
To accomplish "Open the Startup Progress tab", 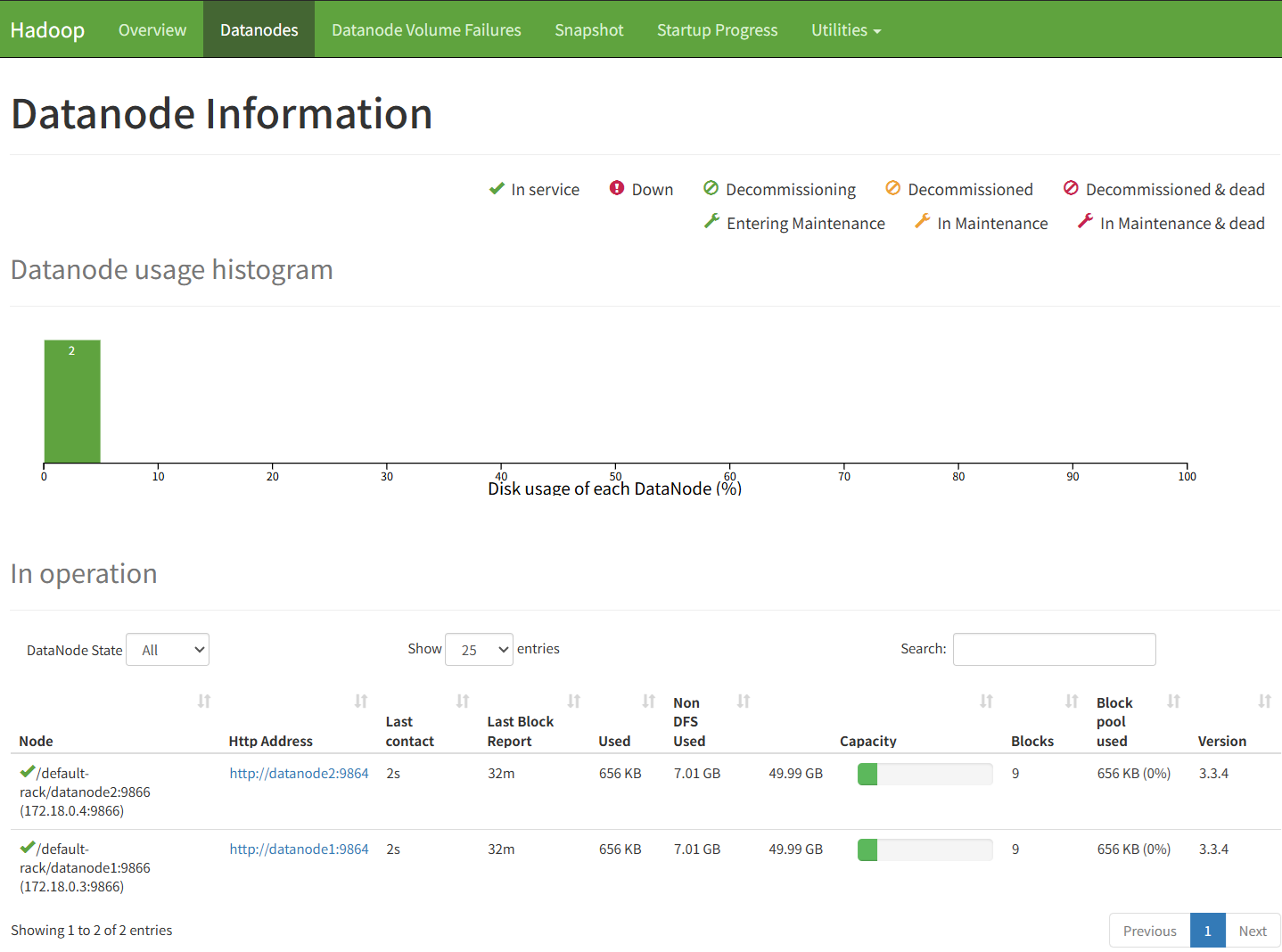I will click(x=718, y=30).
